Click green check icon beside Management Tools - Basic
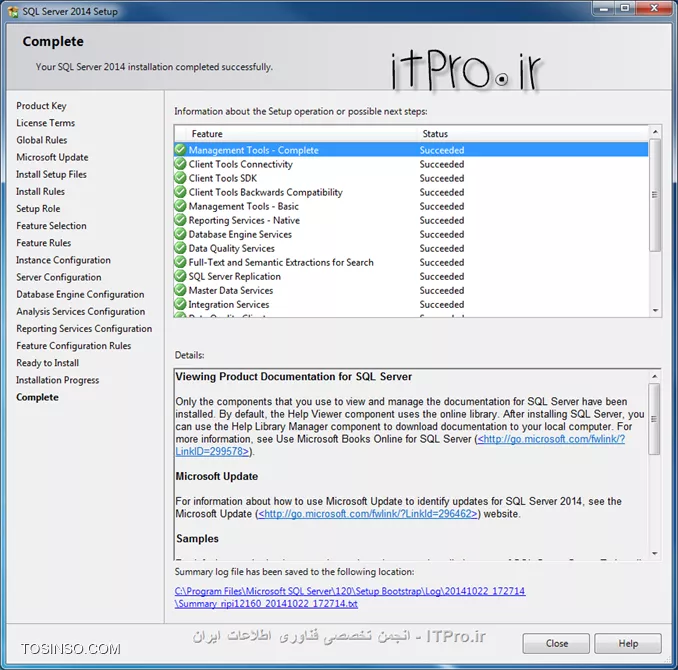Viewport: 678px width, 670px height. click(180, 206)
